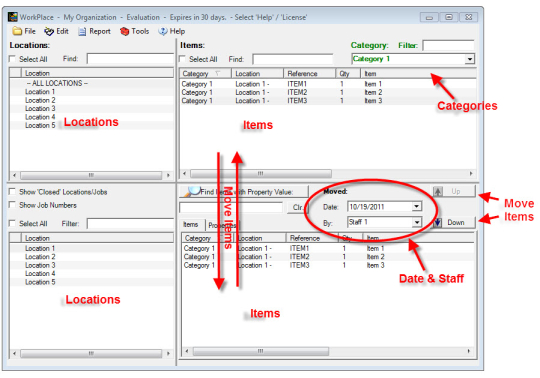Enable Show Job Numbers
Image resolution: width=540 pixels, height=378 pixels.
(12, 205)
